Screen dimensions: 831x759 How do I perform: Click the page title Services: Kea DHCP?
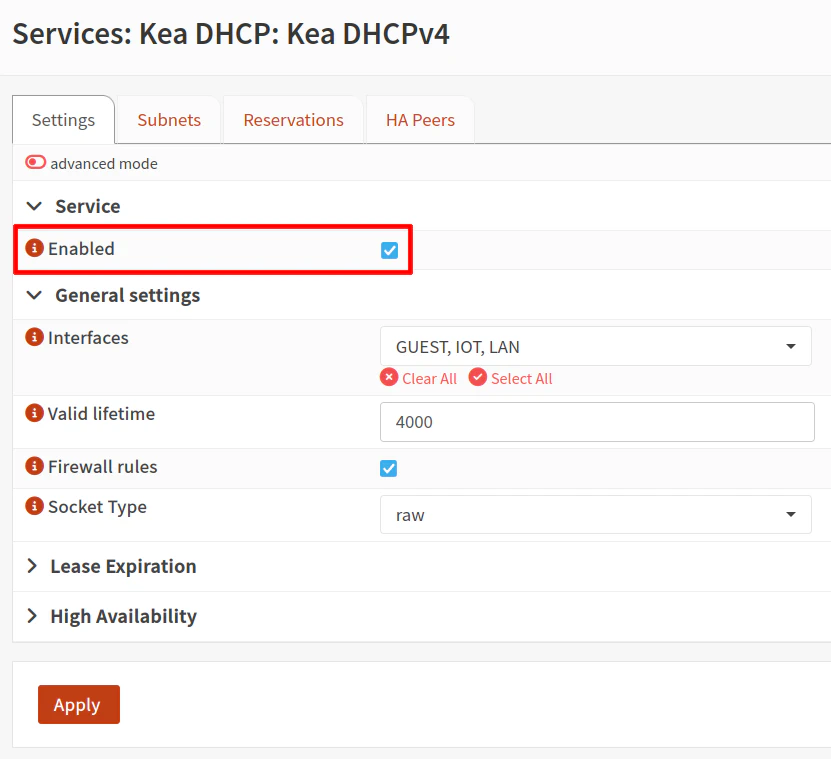click(231, 34)
